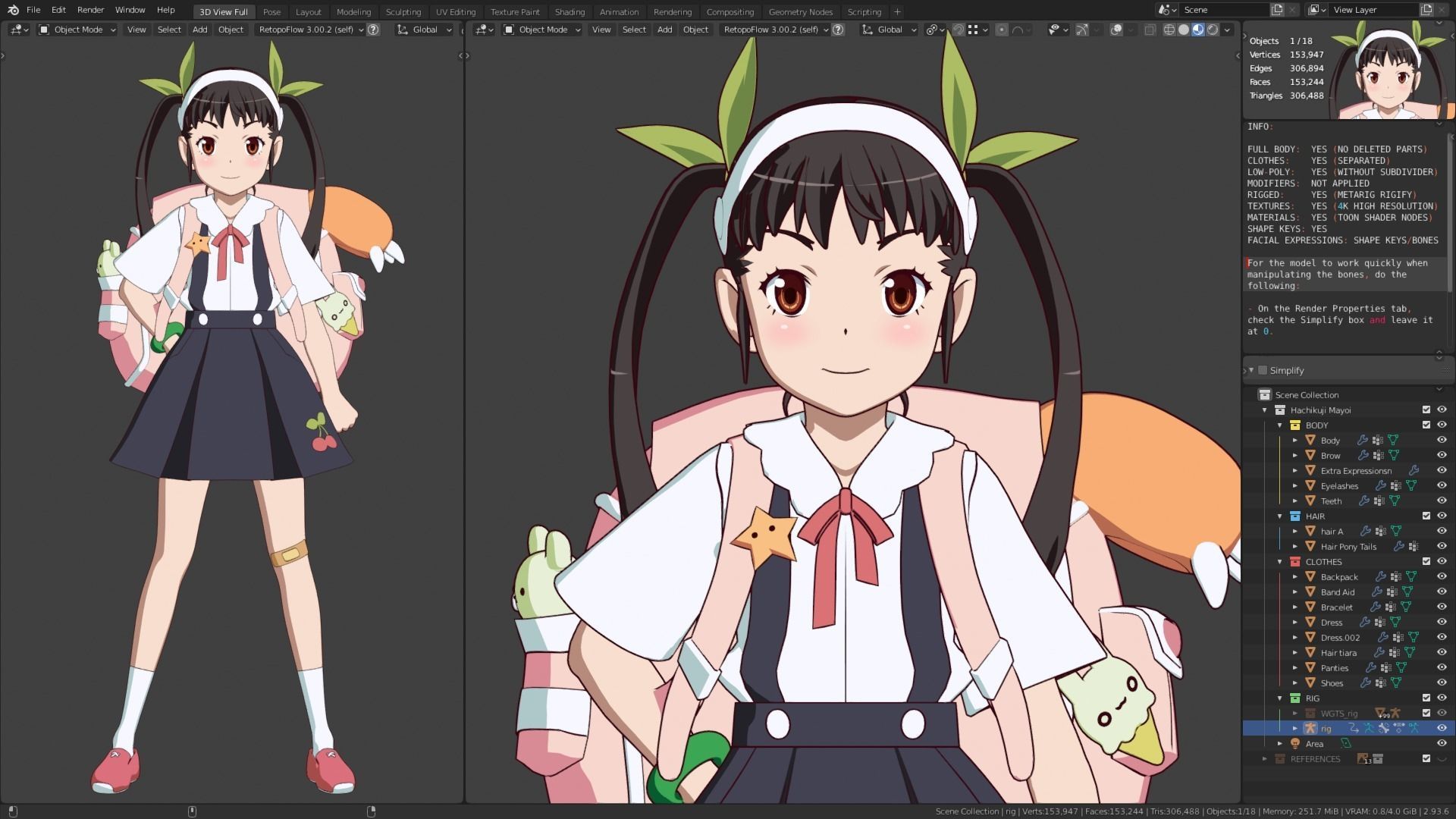This screenshot has height=819, width=1456.
Task: Open the Add menu in right viewport
Action: pos(664,30)
